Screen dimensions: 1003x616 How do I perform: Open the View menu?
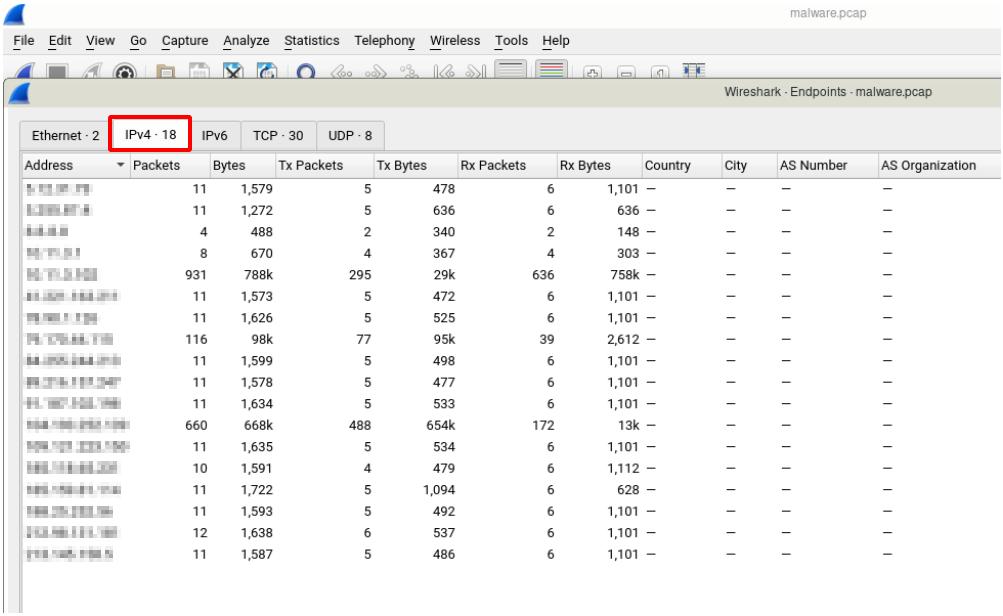coord(100,40)
